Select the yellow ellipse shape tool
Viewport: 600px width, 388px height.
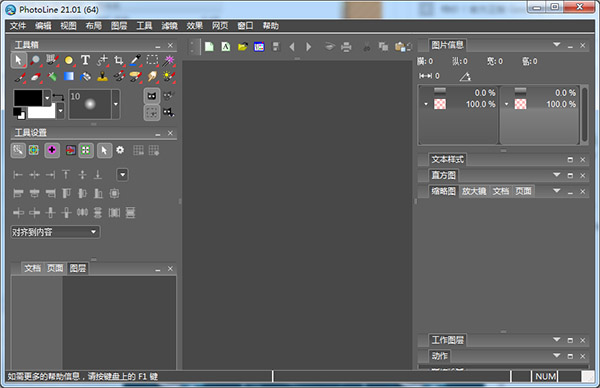69,60
